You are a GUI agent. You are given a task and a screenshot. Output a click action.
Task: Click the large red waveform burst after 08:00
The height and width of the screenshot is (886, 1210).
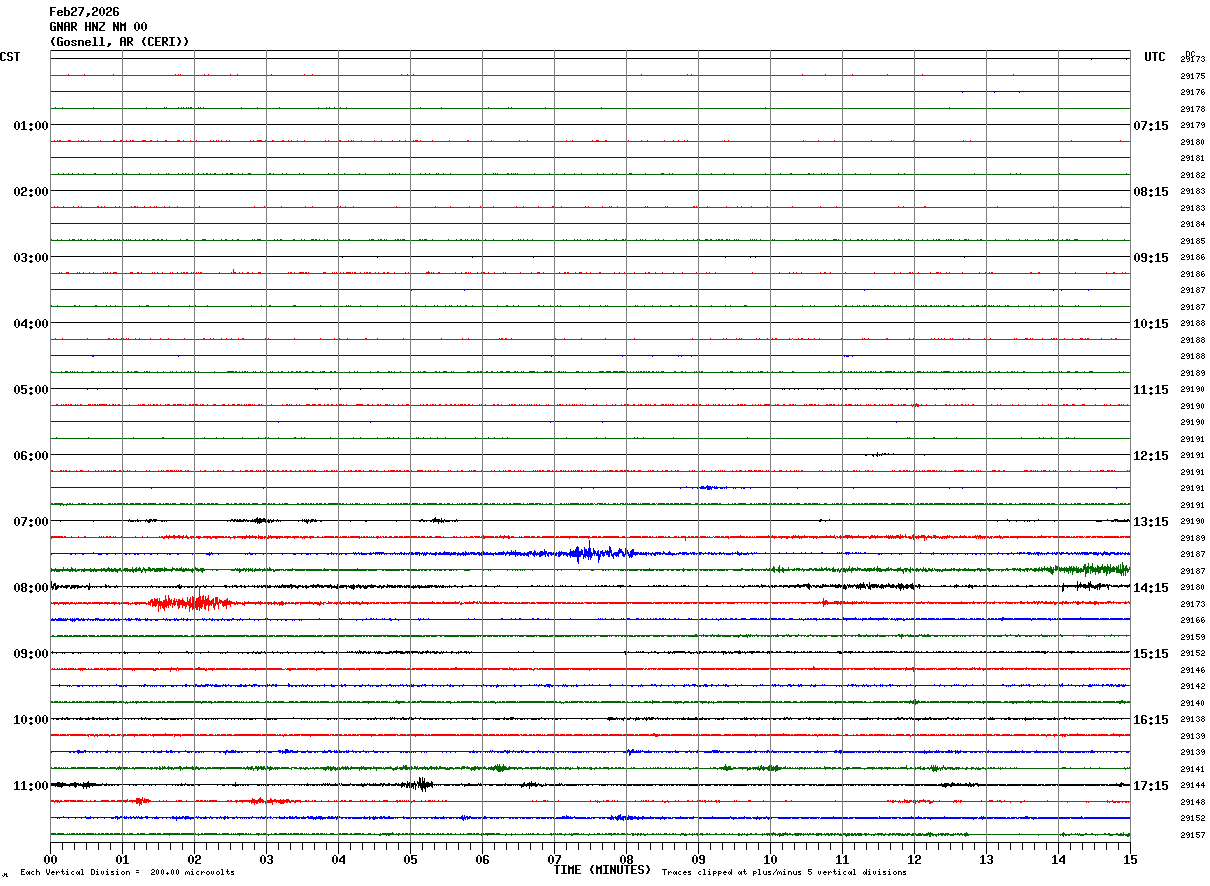(x=190, y=602)
